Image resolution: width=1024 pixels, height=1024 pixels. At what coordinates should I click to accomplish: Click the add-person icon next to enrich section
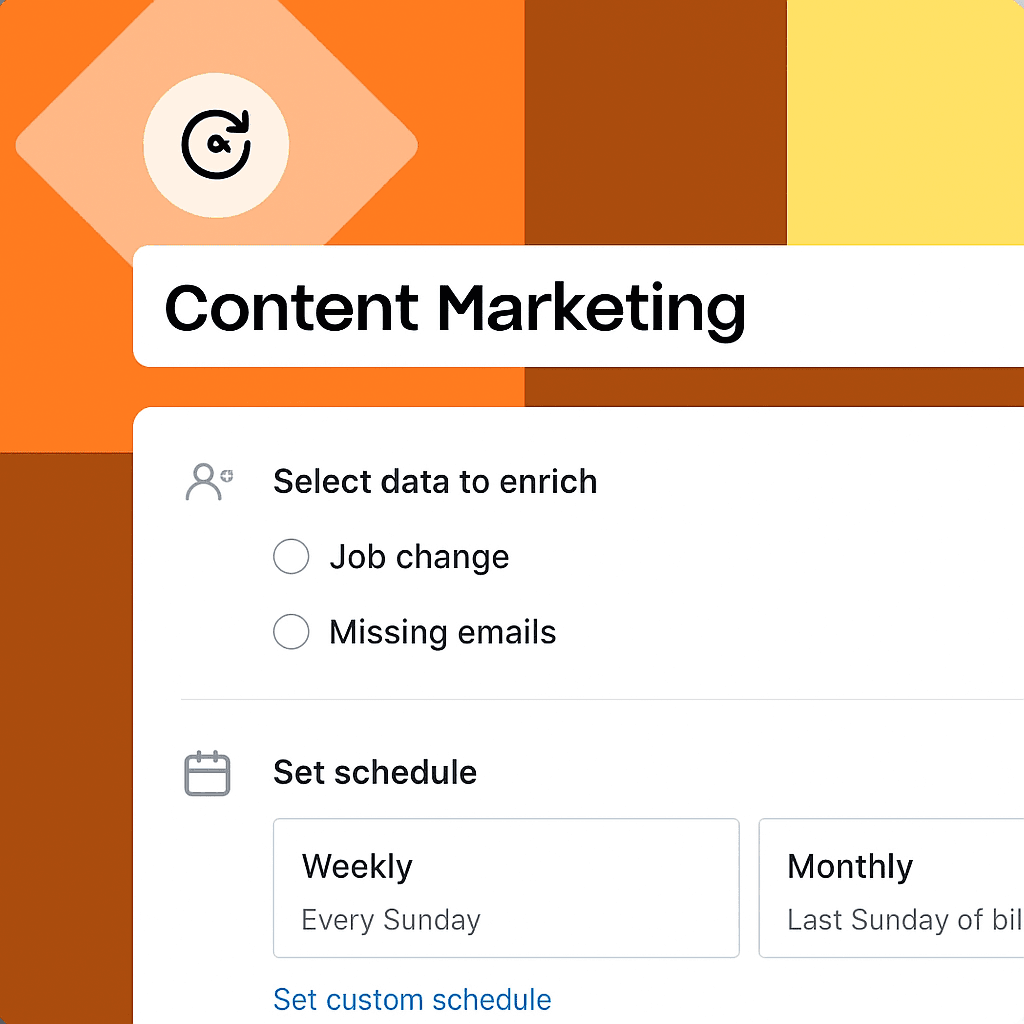(x=208, y=481)
